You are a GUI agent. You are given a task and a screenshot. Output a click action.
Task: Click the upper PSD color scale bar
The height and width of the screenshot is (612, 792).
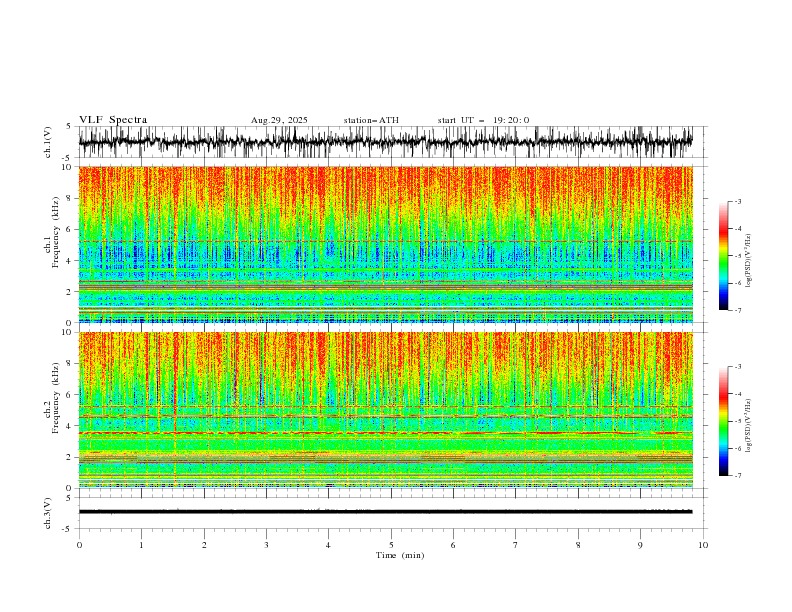[x=723, y=256]
